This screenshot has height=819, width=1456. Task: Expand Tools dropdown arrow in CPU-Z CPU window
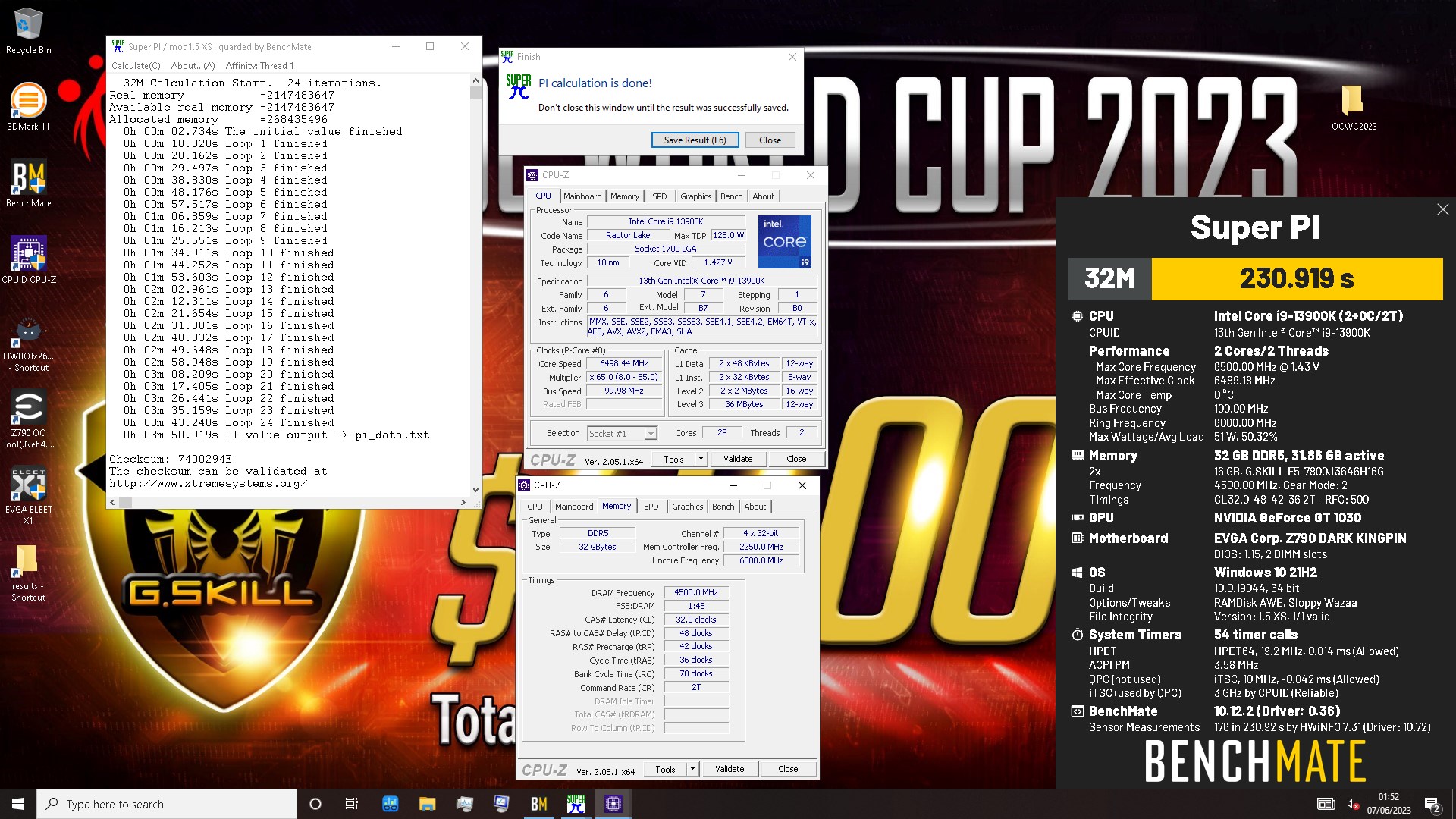pyautogui.click(x=701, y=459)
